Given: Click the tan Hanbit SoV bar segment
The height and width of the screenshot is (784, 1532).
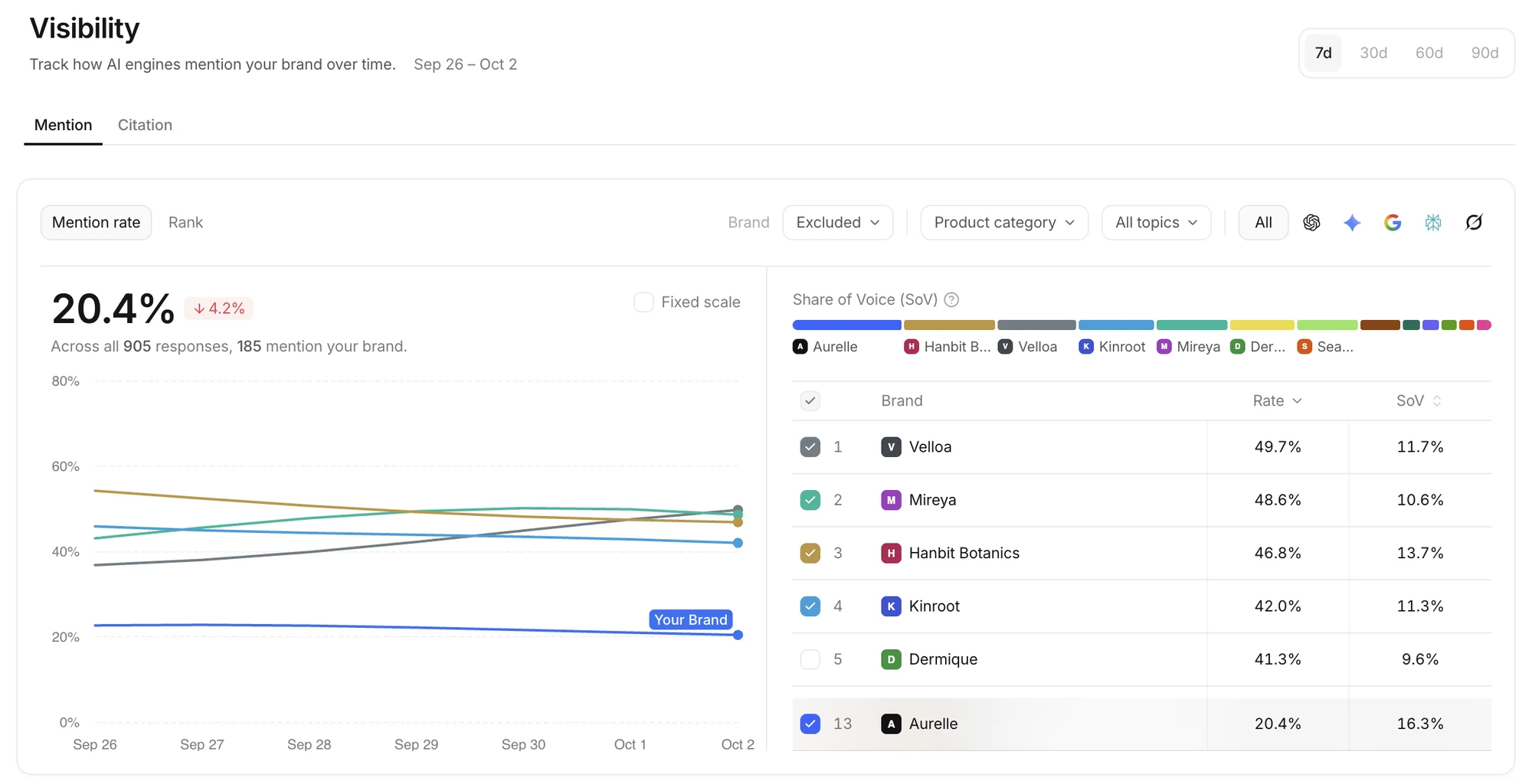Looking at the screenshot, I should 949,325.
